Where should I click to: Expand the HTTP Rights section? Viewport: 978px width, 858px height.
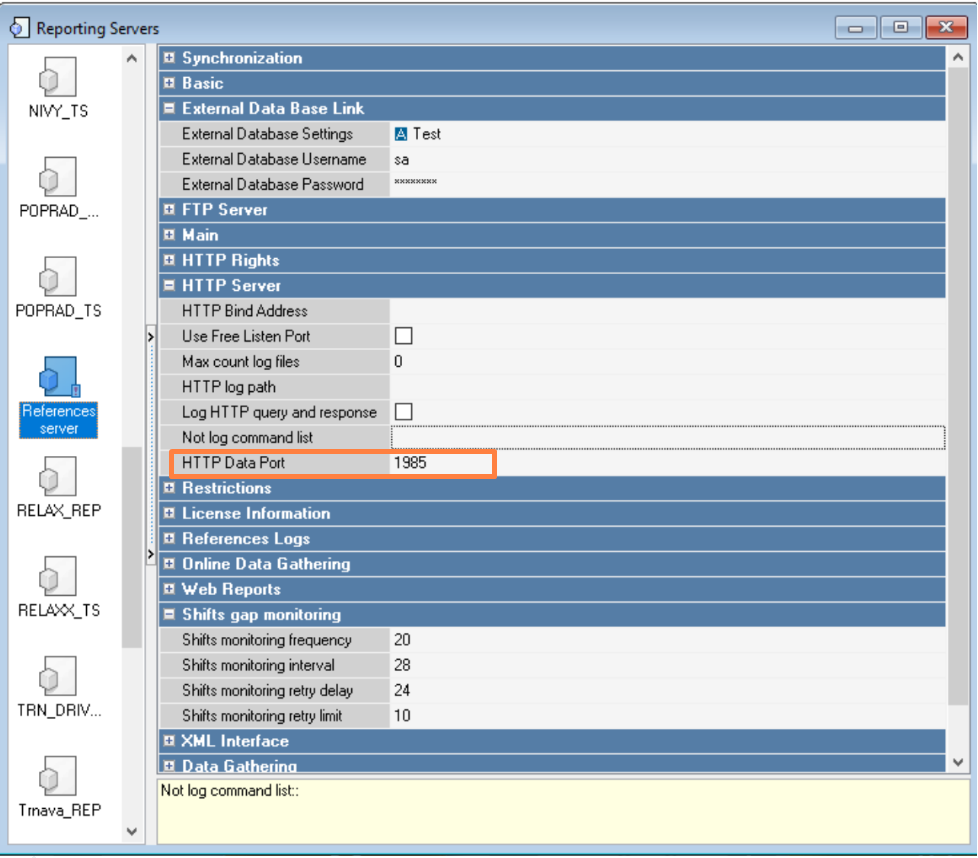pyautogui.click(x=169, y=260)
